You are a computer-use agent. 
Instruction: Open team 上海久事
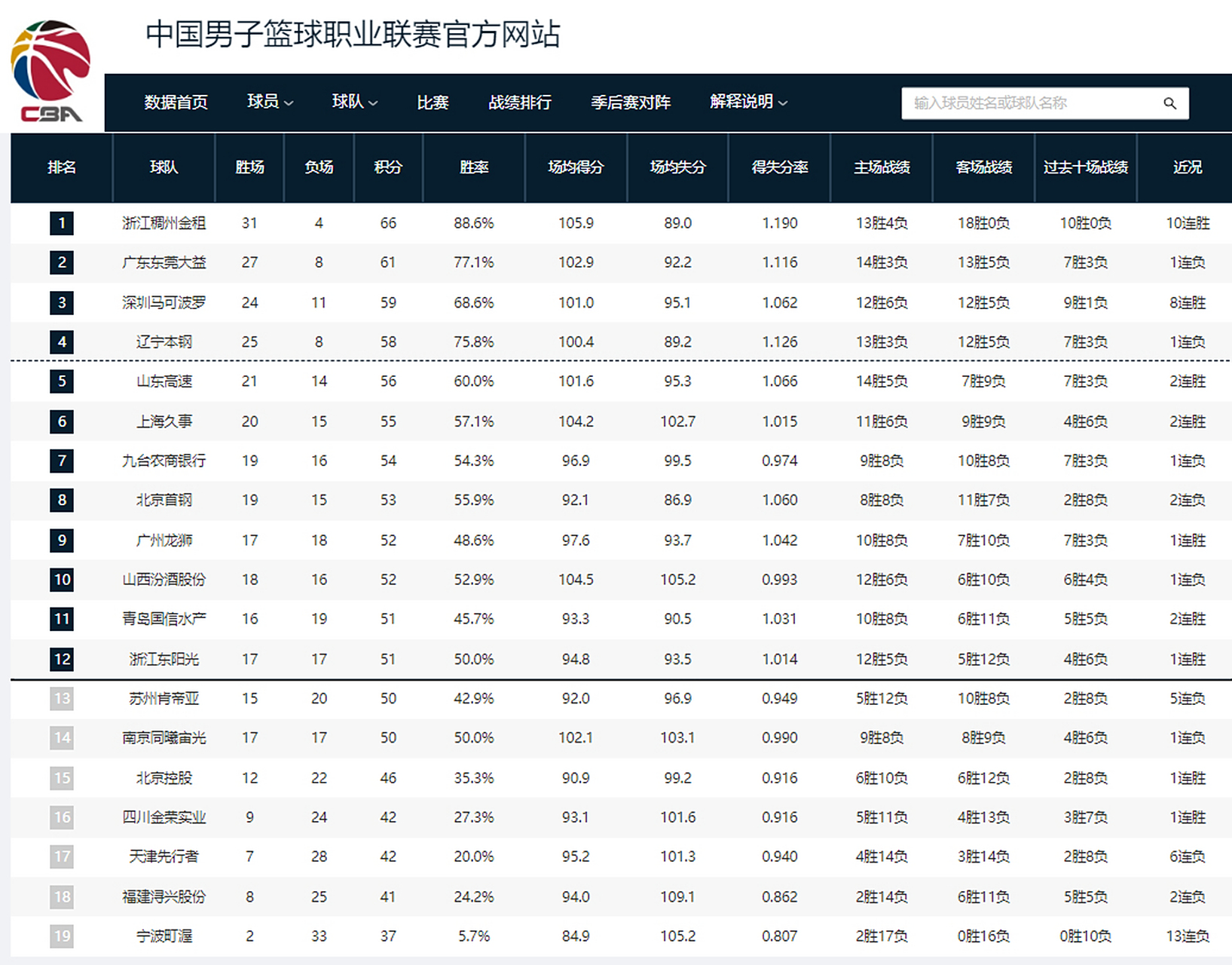pos(164,421)
